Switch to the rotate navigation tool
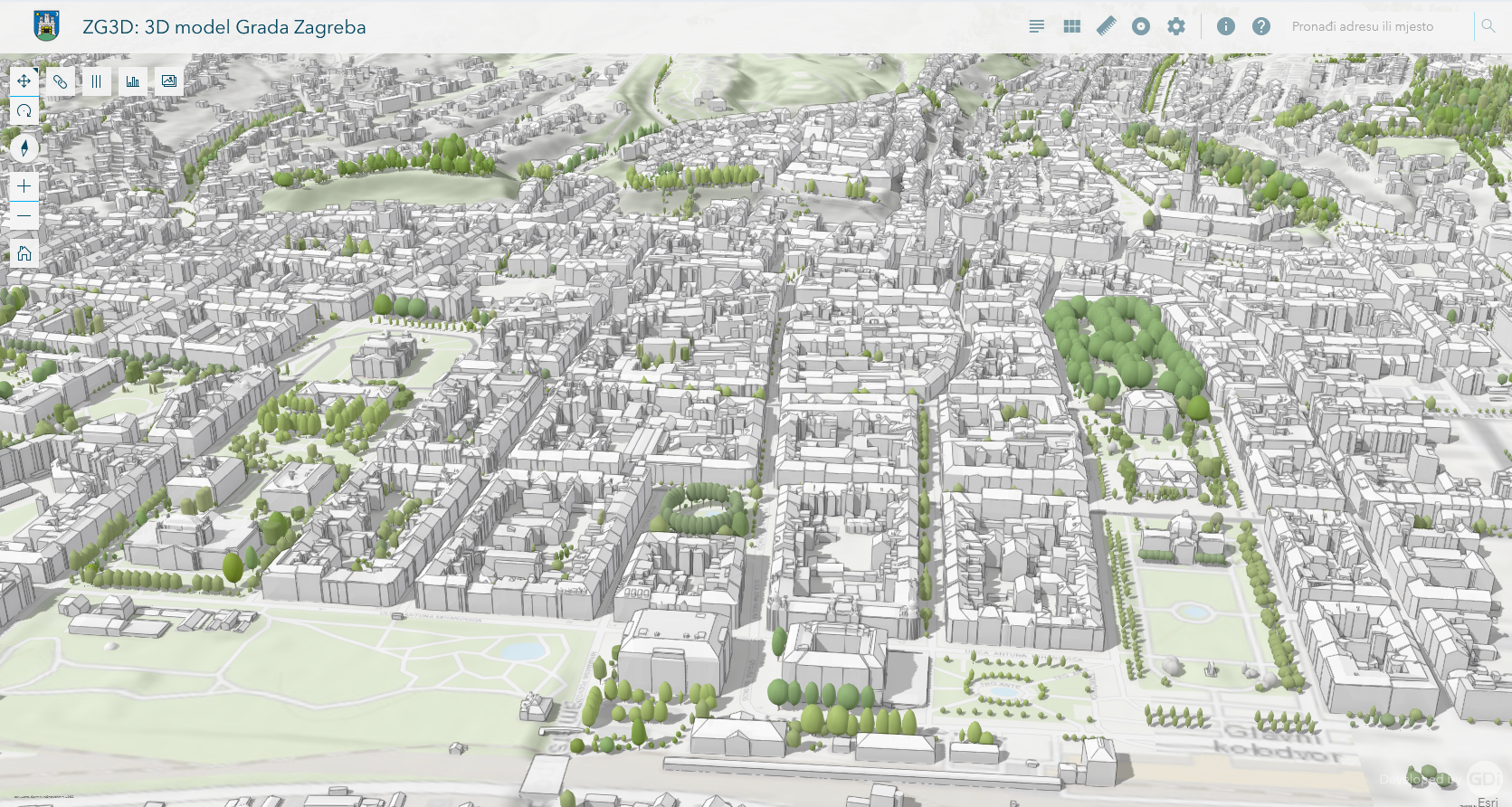Image resolution: width=1512 pixels, height=807 pixels. (x=24, y=110)
